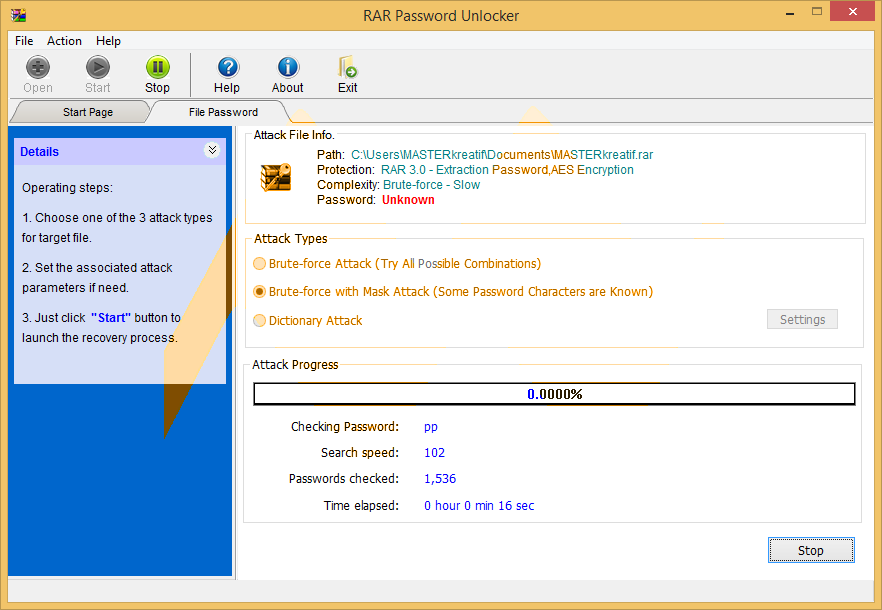Click the red Unknown password value

click(x=408, y=200)
